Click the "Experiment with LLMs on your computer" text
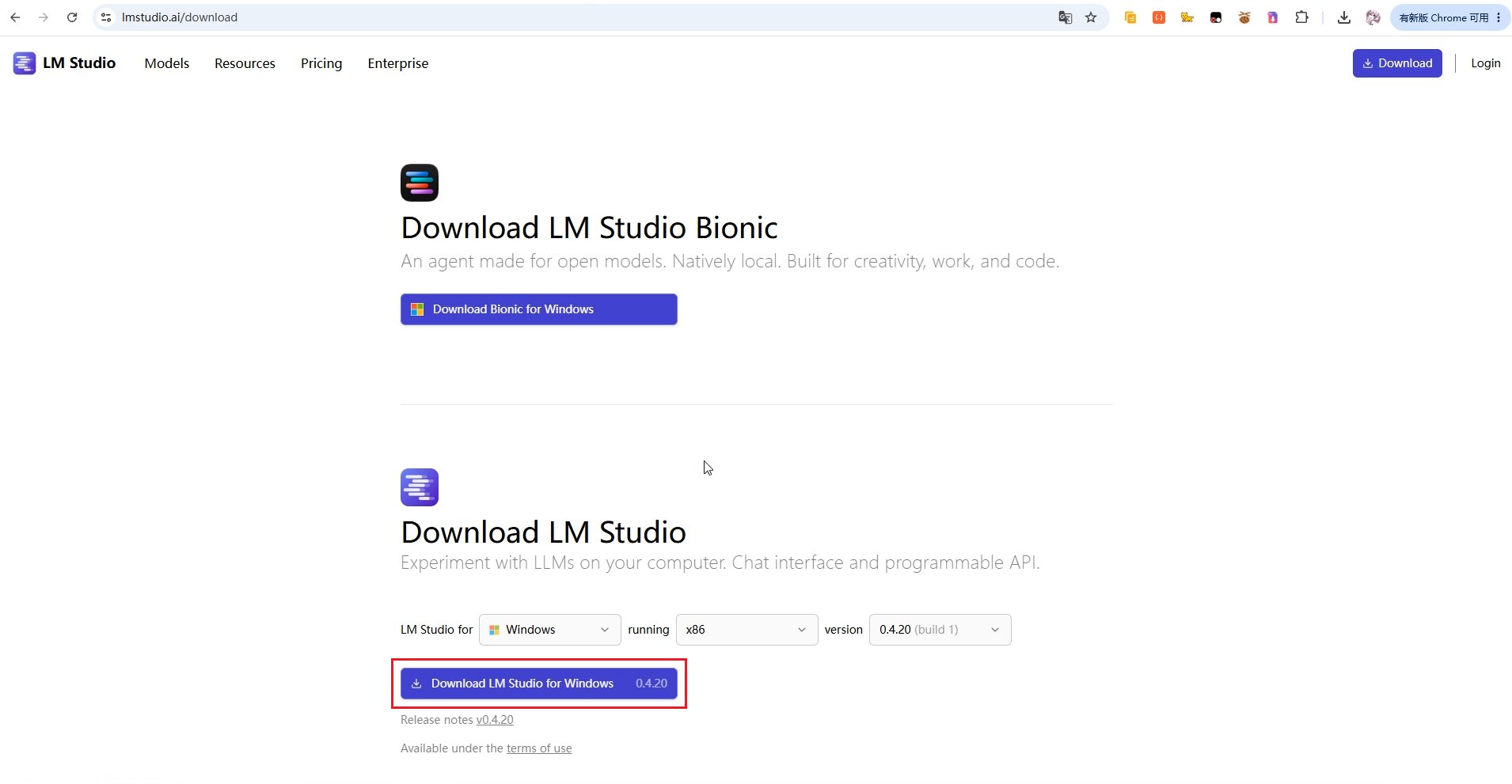This screenshot has width=1512, height=784. pyautogui.click(x=720, y=562)
